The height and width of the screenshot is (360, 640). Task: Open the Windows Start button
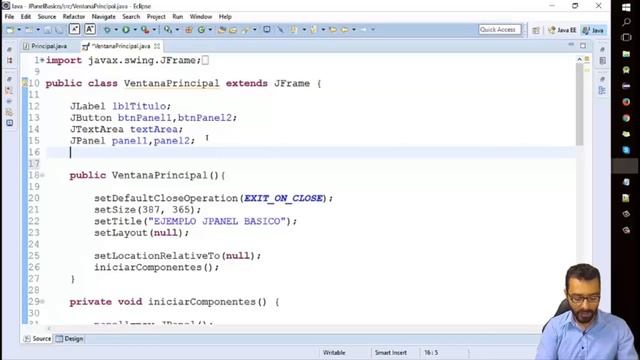click(626, 7)
